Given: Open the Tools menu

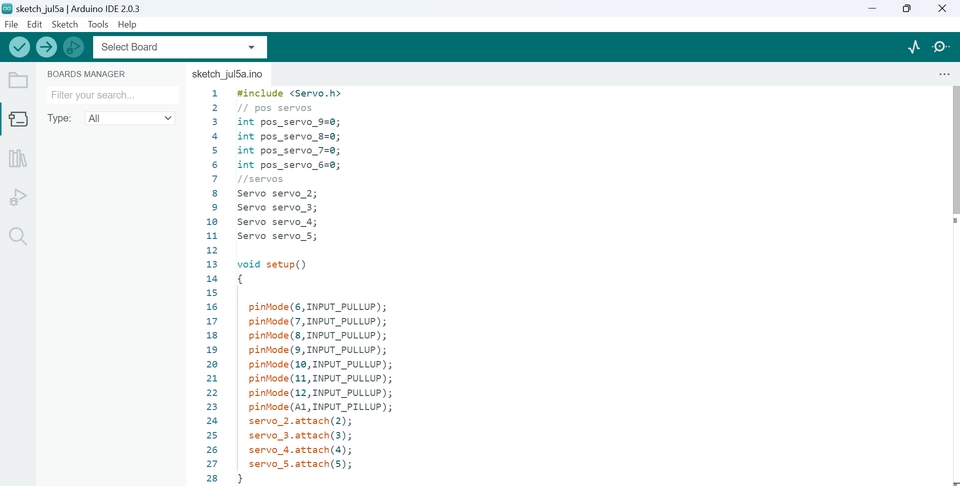Looking at the screenshot, I should (x=97, y=24).
